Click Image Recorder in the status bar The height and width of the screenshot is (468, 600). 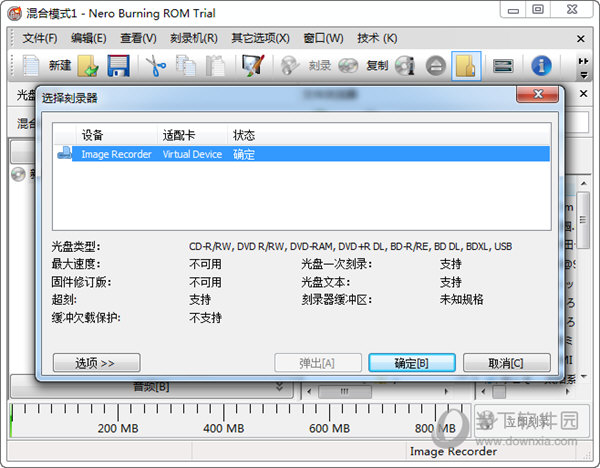[453, 452]
